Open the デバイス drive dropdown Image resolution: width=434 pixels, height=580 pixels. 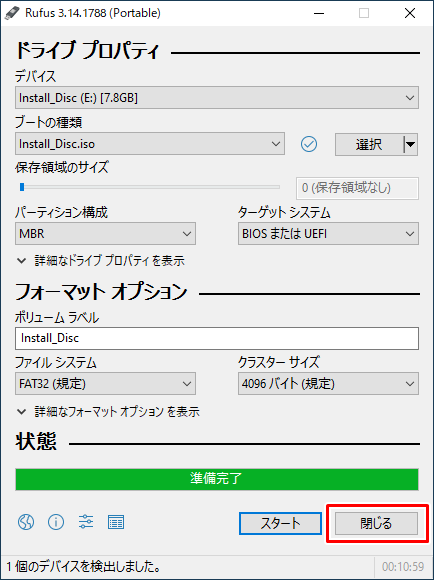[217, 98]
